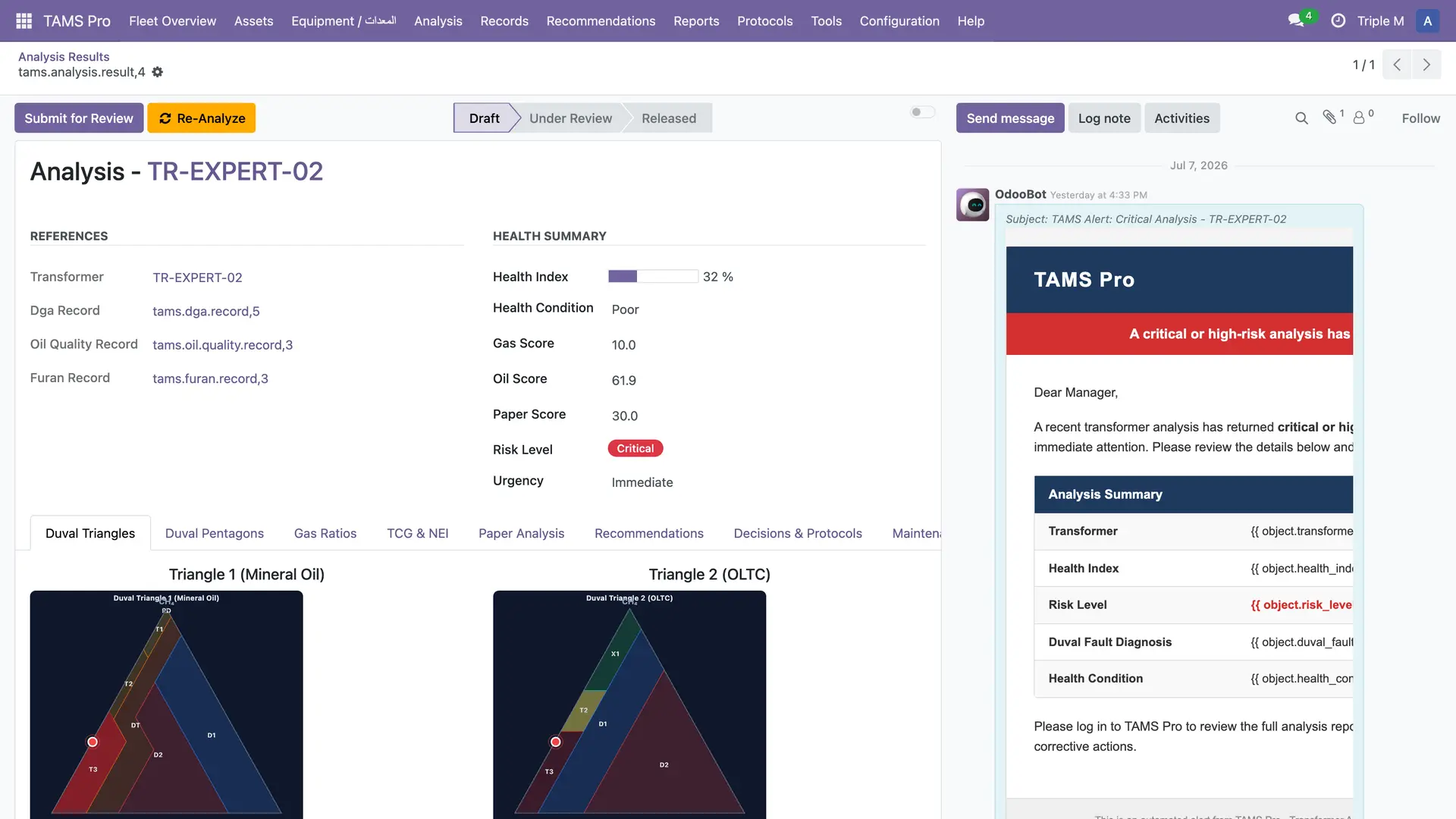Show followers with the person icon
The height and width of the screenshot is (819, 1456).
(x=1360, y=118)
